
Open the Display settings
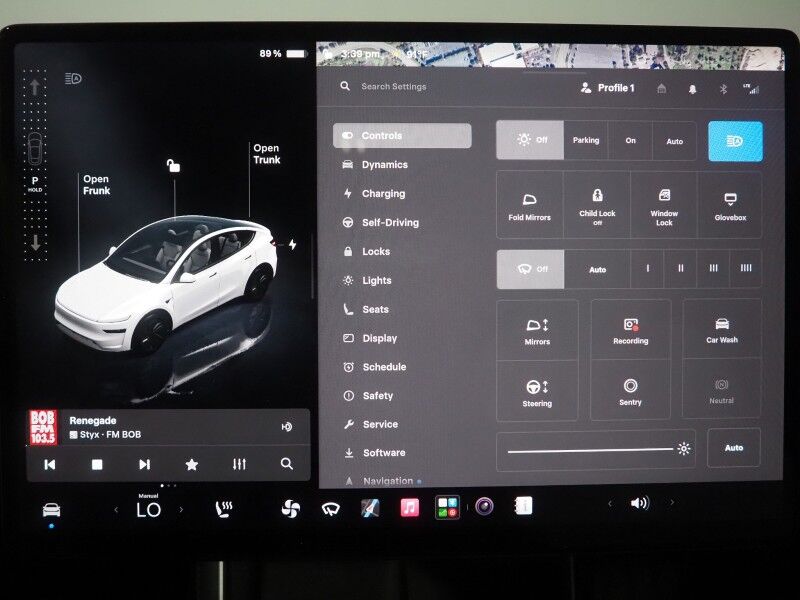370,338
